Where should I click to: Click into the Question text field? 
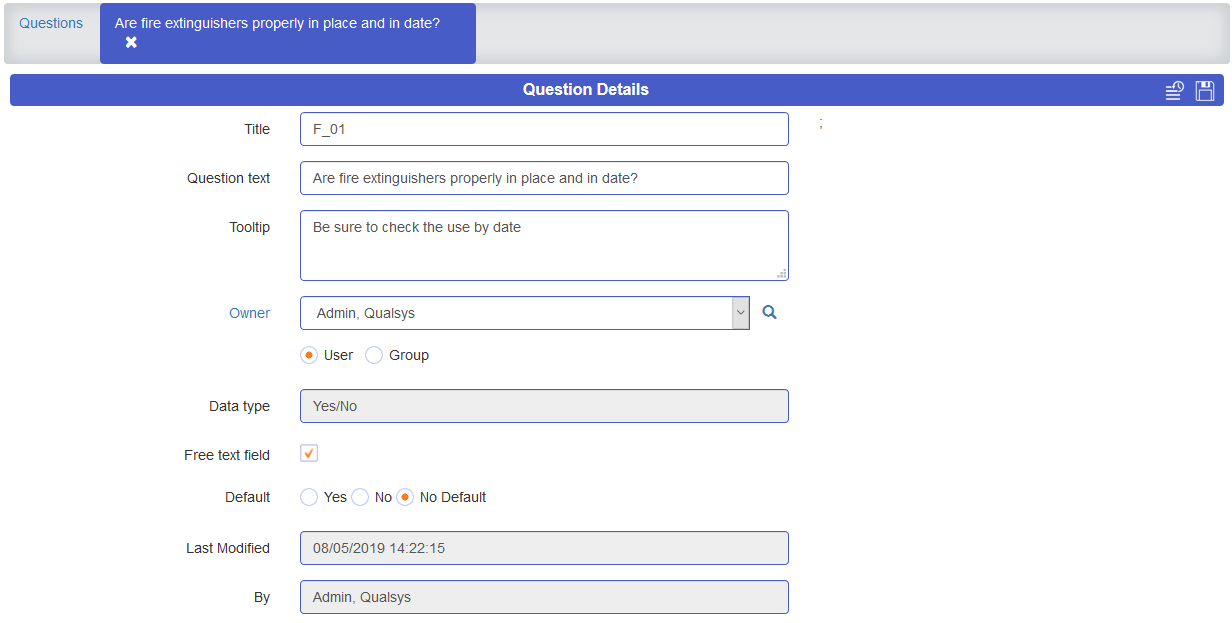pos(544,178)
